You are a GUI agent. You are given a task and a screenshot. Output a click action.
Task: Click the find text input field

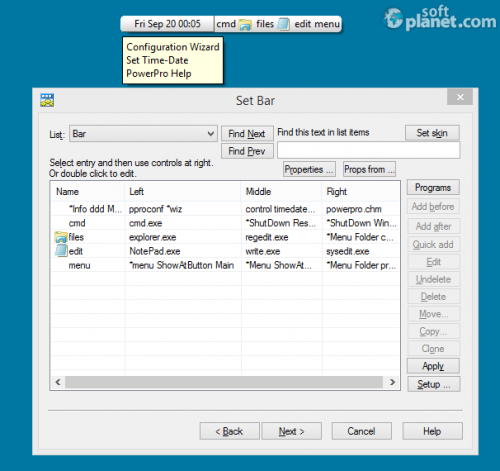(x=369, y=150)
